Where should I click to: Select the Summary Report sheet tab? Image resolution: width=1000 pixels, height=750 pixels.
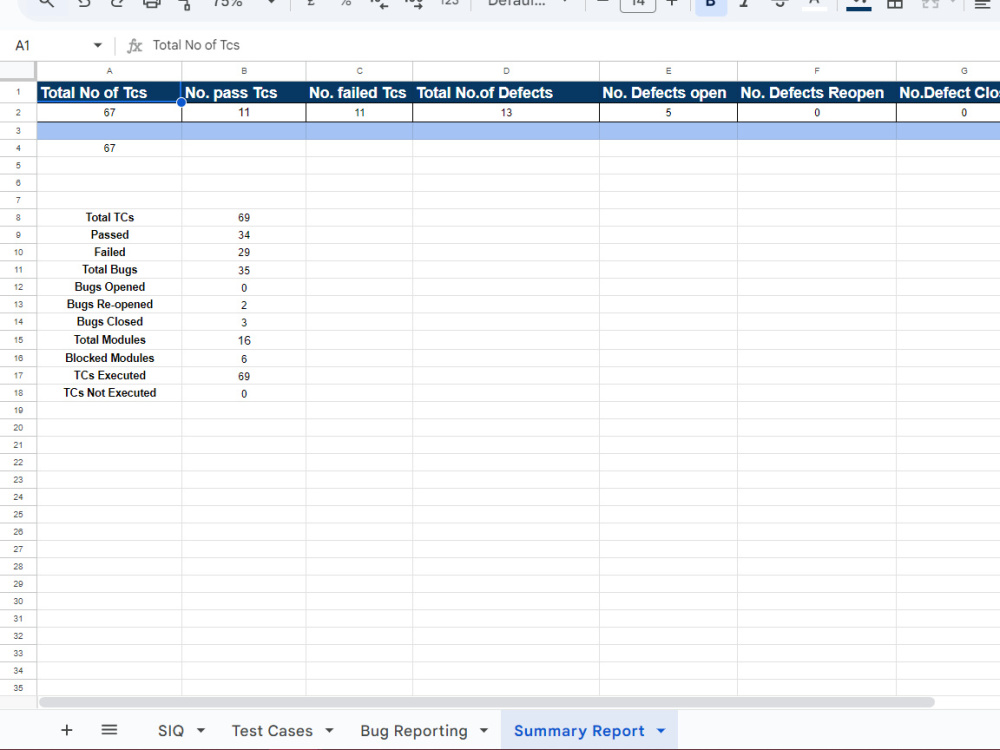pos(579,731)
